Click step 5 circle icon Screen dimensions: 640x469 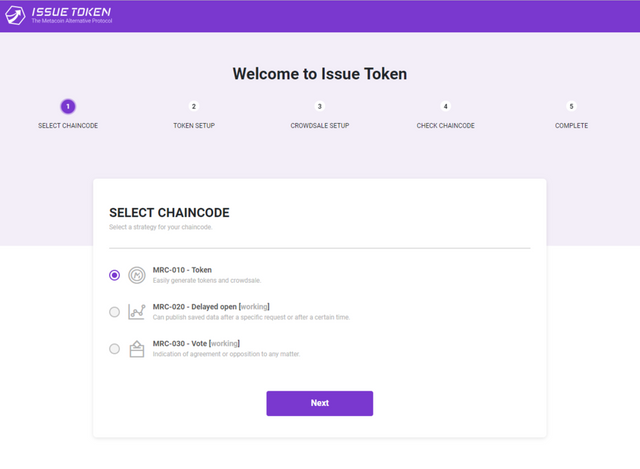(x=572, y=106)
